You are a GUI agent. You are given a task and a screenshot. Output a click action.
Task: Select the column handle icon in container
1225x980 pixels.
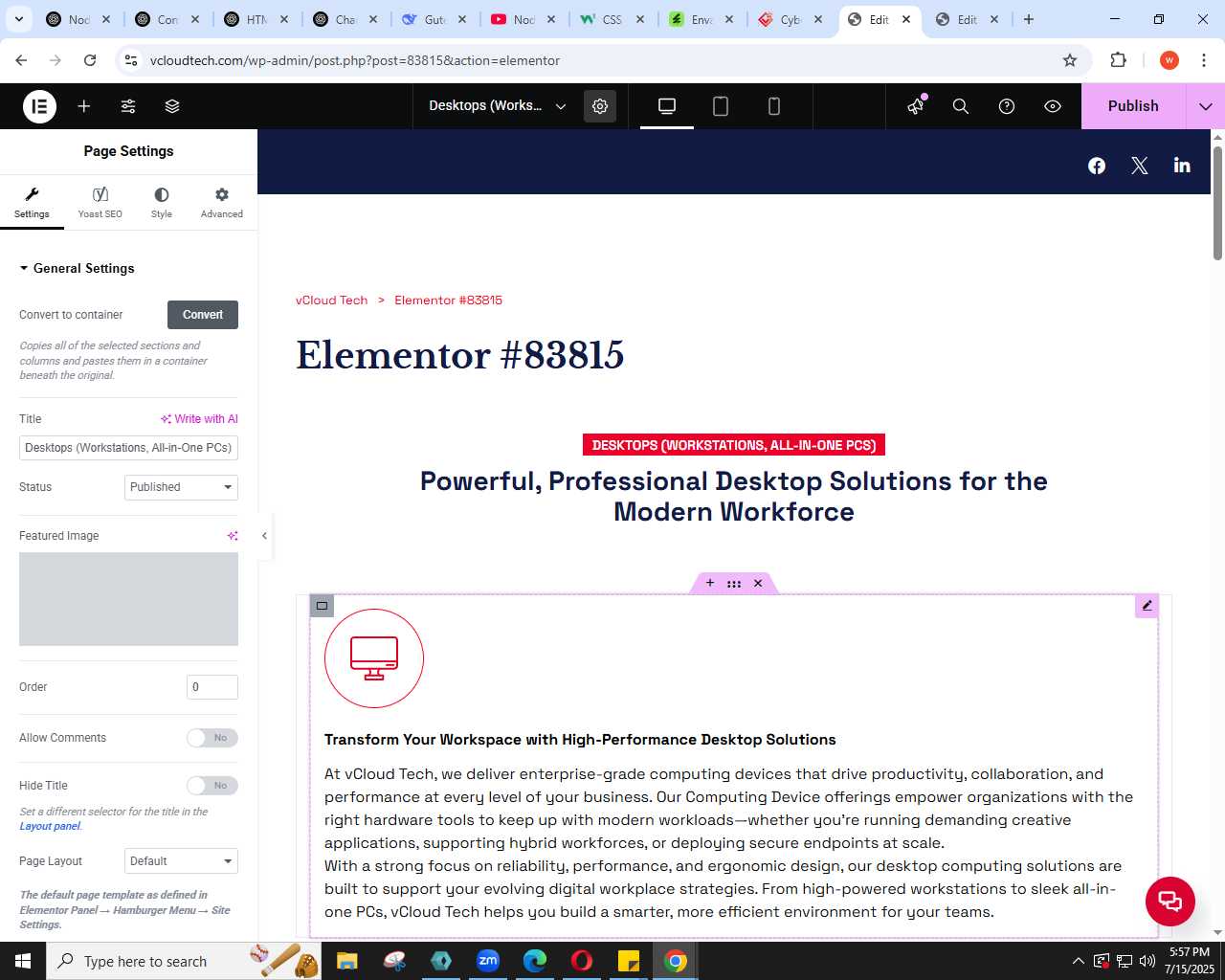322,606
